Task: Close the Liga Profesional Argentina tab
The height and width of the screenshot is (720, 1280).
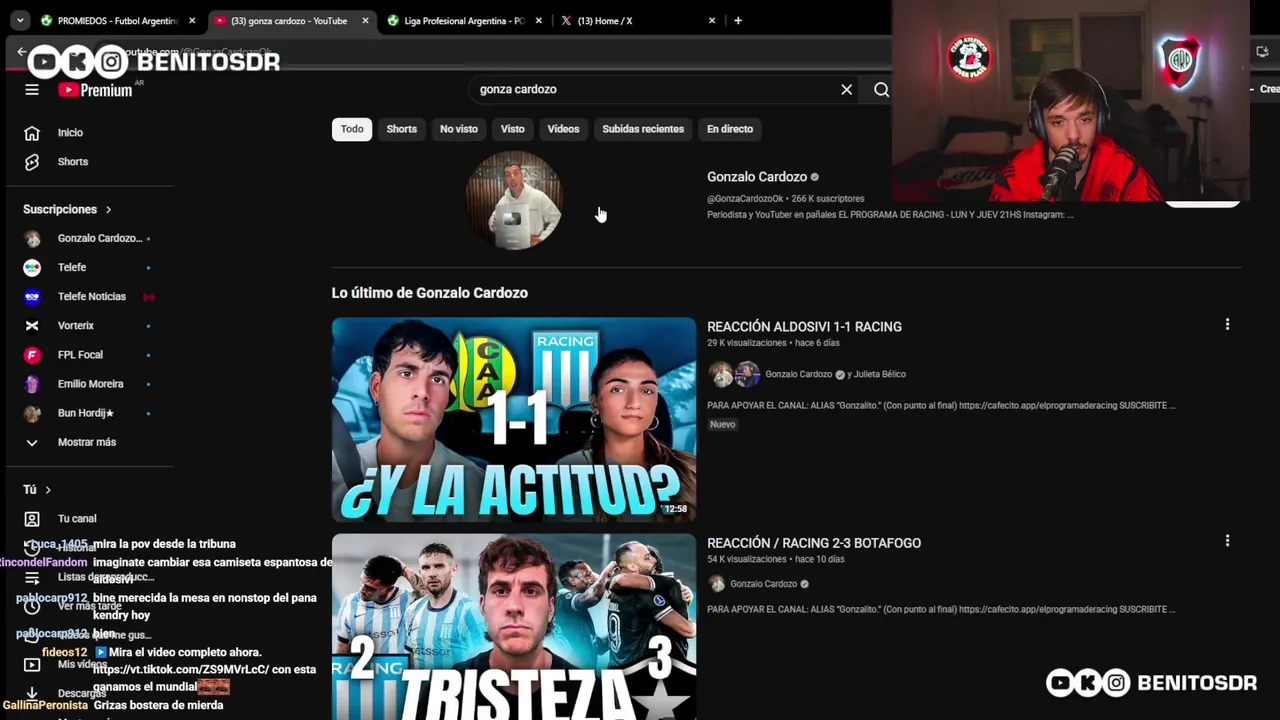Action: point(539,20)
